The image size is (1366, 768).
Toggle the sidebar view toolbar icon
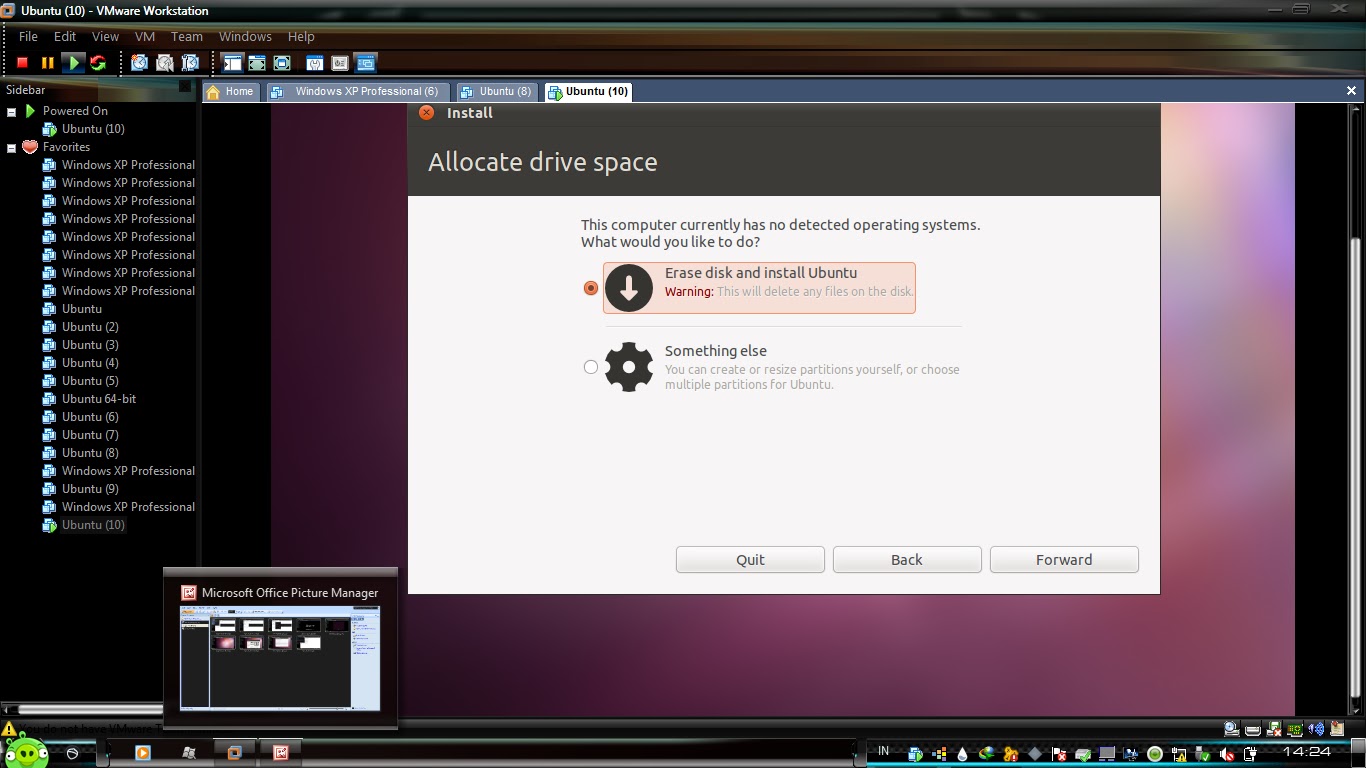[232, 63]
